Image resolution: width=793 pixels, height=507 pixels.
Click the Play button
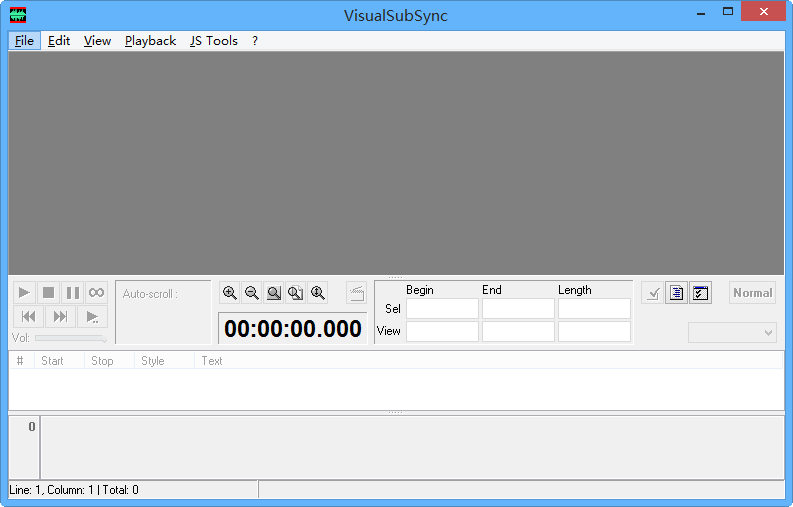24,292
